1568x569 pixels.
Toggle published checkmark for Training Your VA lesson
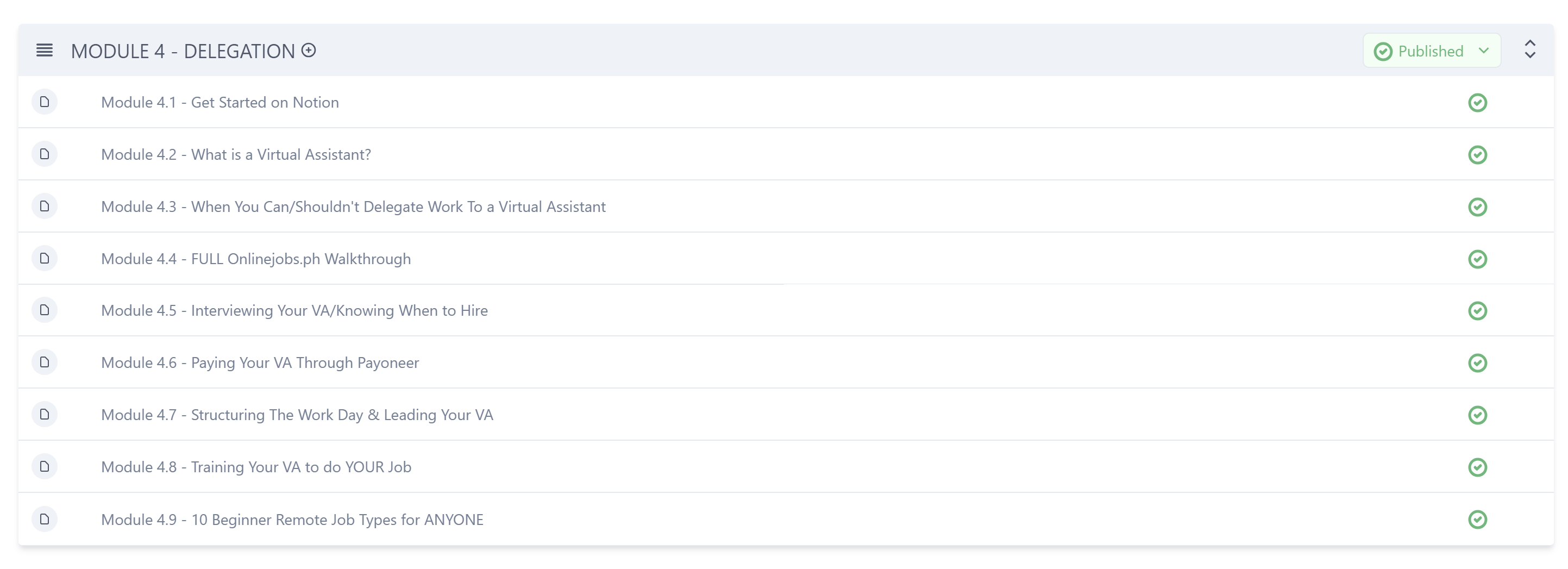1477,467
